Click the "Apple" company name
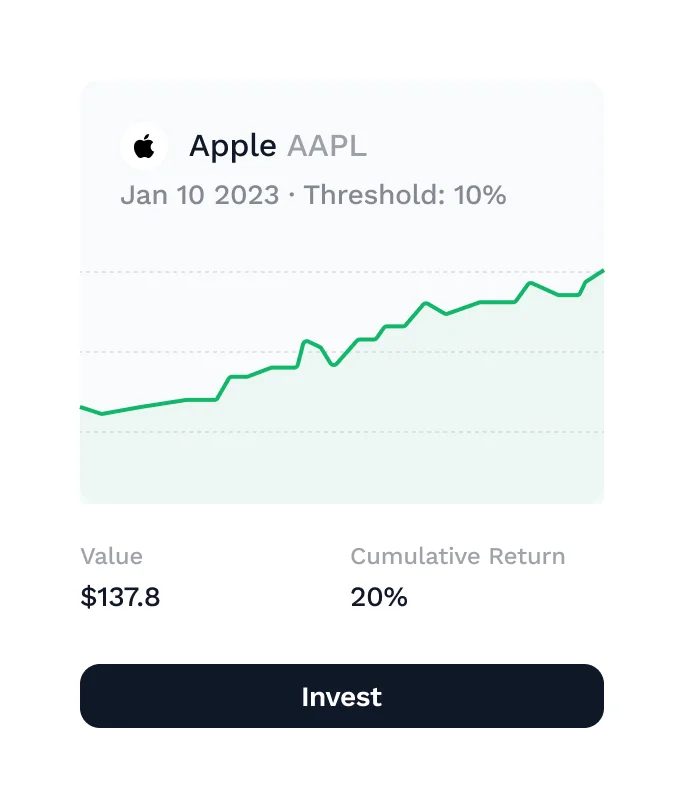Viewport: 684px width, 808px height. coord(232,146)
